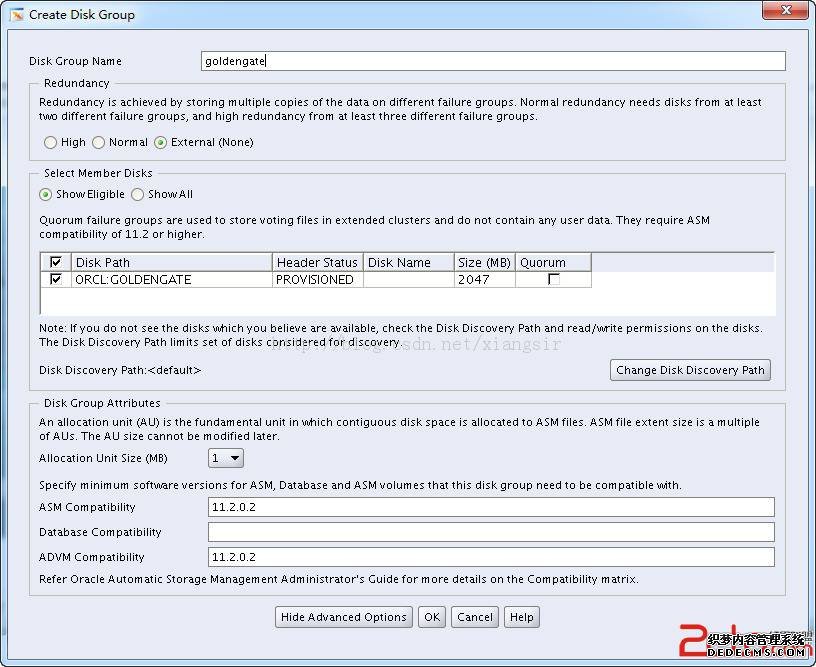Enable Quorum for ORCL:GOLDENGATE disk
The width and height of the screenshot is (816, 667).
[553, 280]
